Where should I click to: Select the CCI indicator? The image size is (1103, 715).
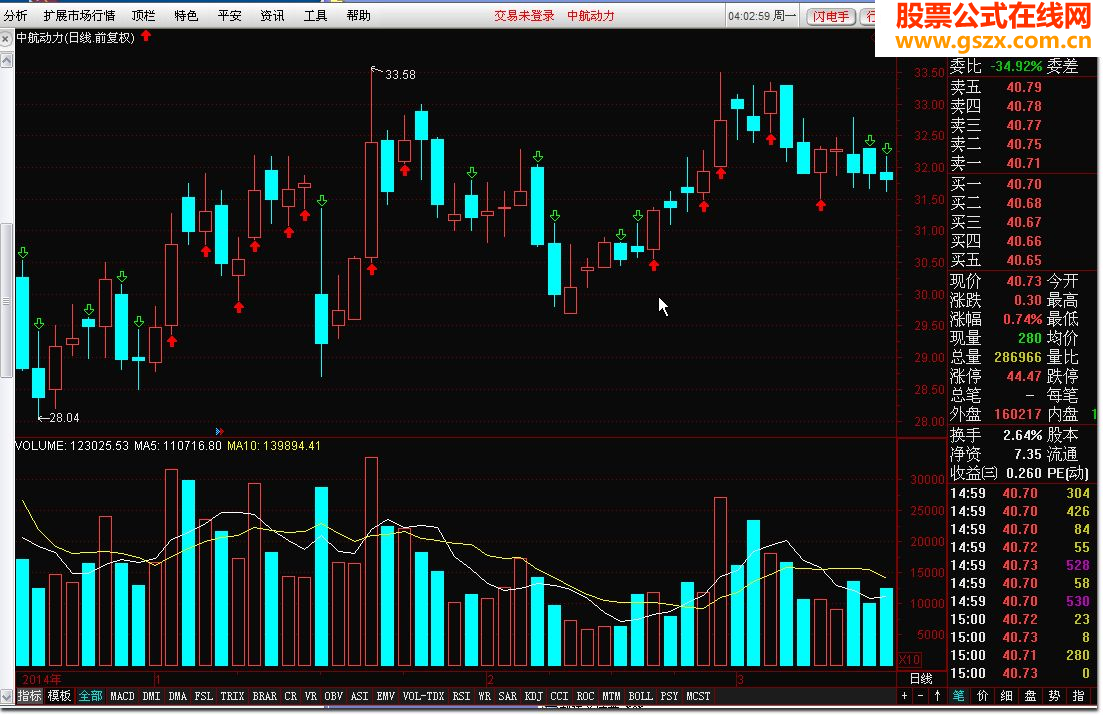[x=559, y=696]
